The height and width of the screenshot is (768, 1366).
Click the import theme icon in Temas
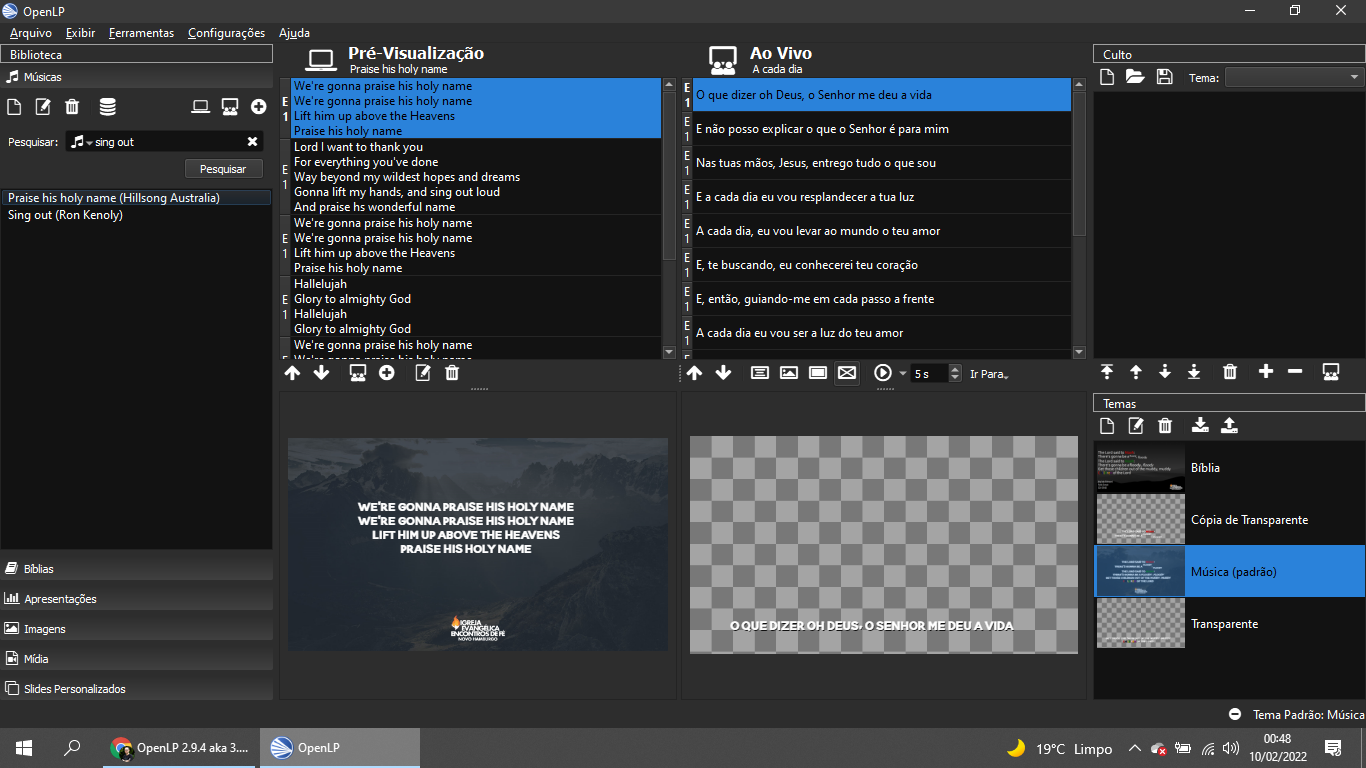(x=1200, y=425)
